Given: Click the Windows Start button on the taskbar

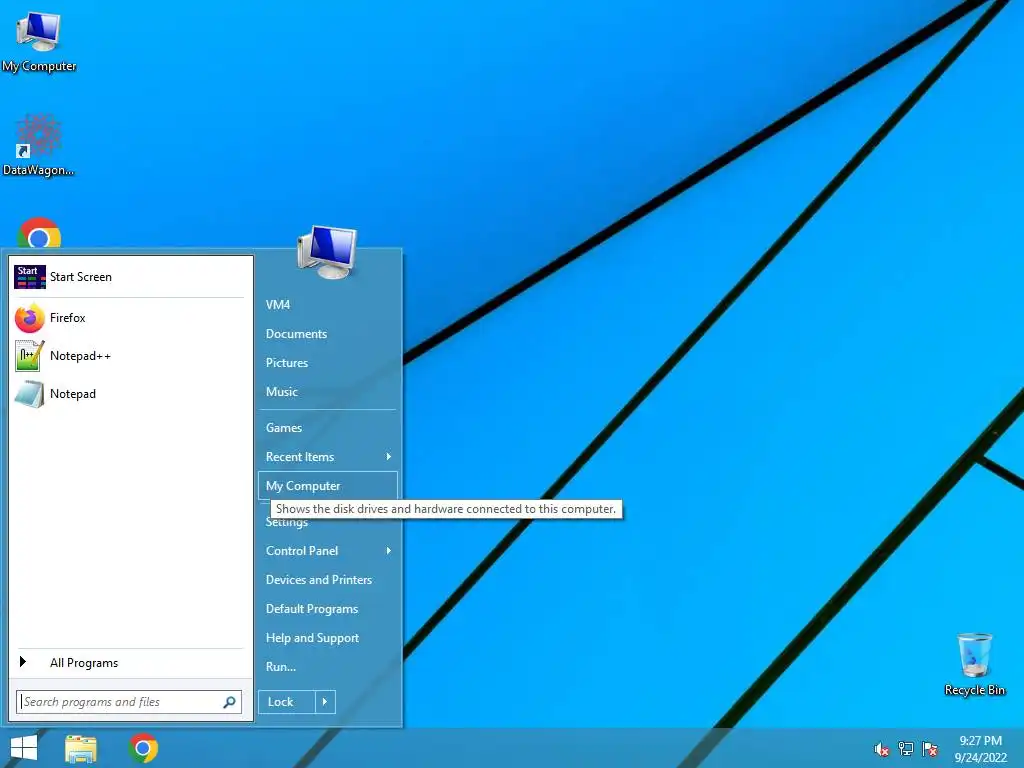Looking at the screenshot, I should 24,748.
